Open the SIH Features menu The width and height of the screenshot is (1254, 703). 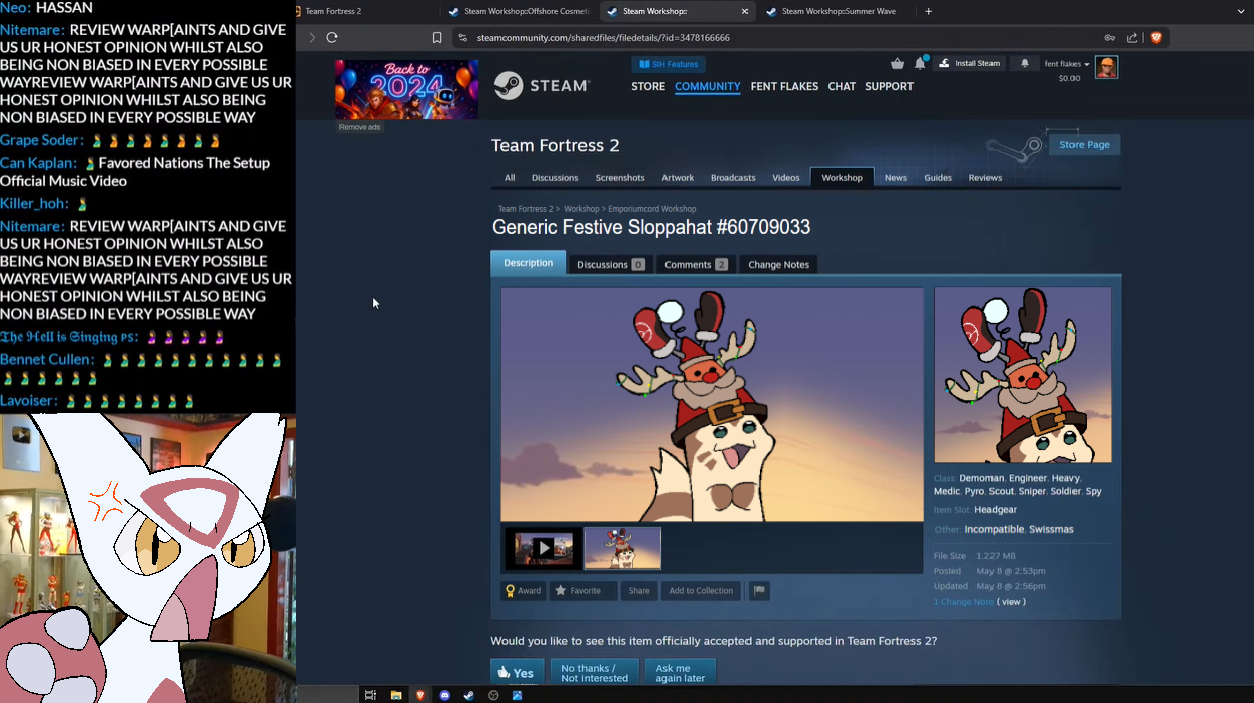click(x=668, y=64)
